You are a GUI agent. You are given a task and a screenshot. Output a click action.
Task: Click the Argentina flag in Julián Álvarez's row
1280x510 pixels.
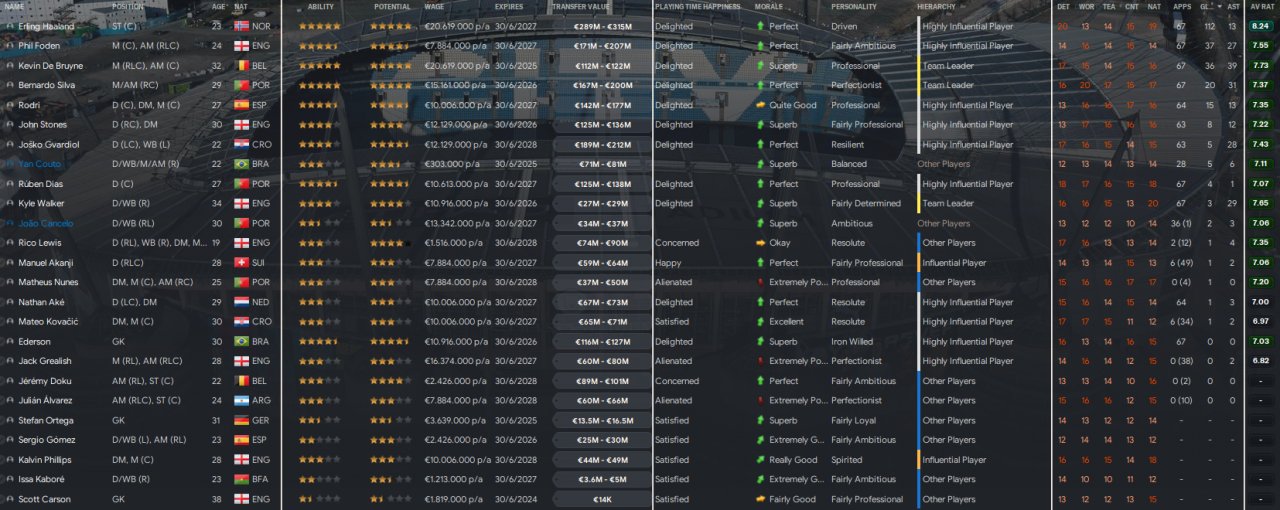coord(241,401)
